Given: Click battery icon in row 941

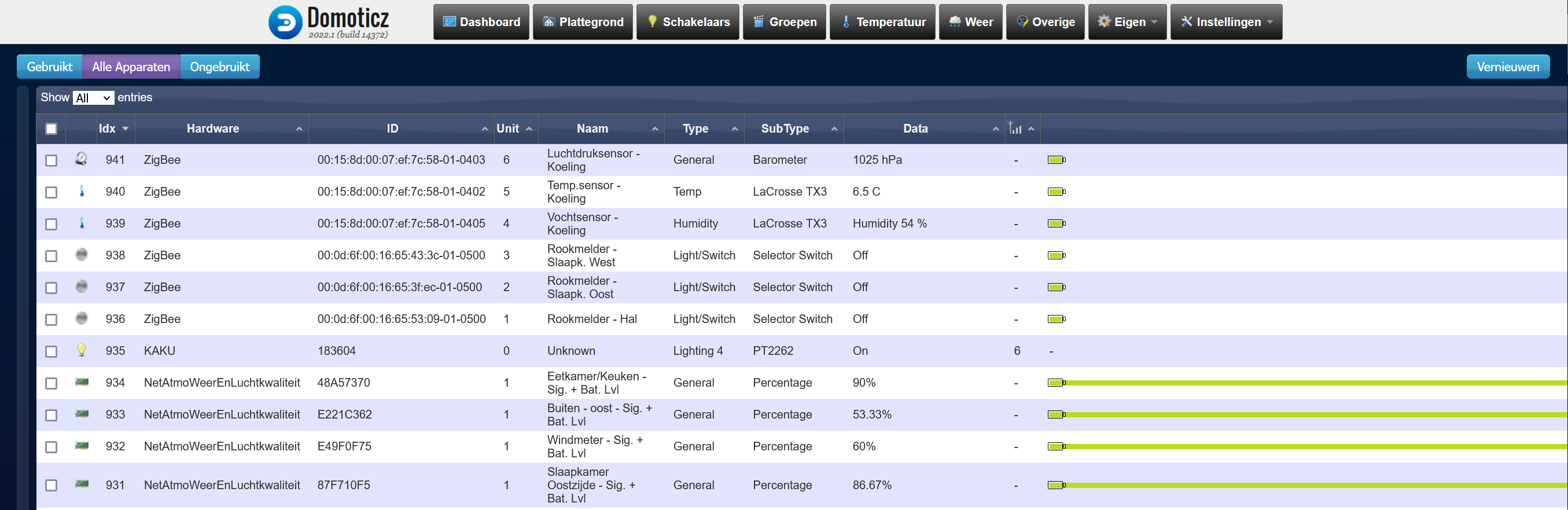Looking at the screenshot, I should [1056, 160].
